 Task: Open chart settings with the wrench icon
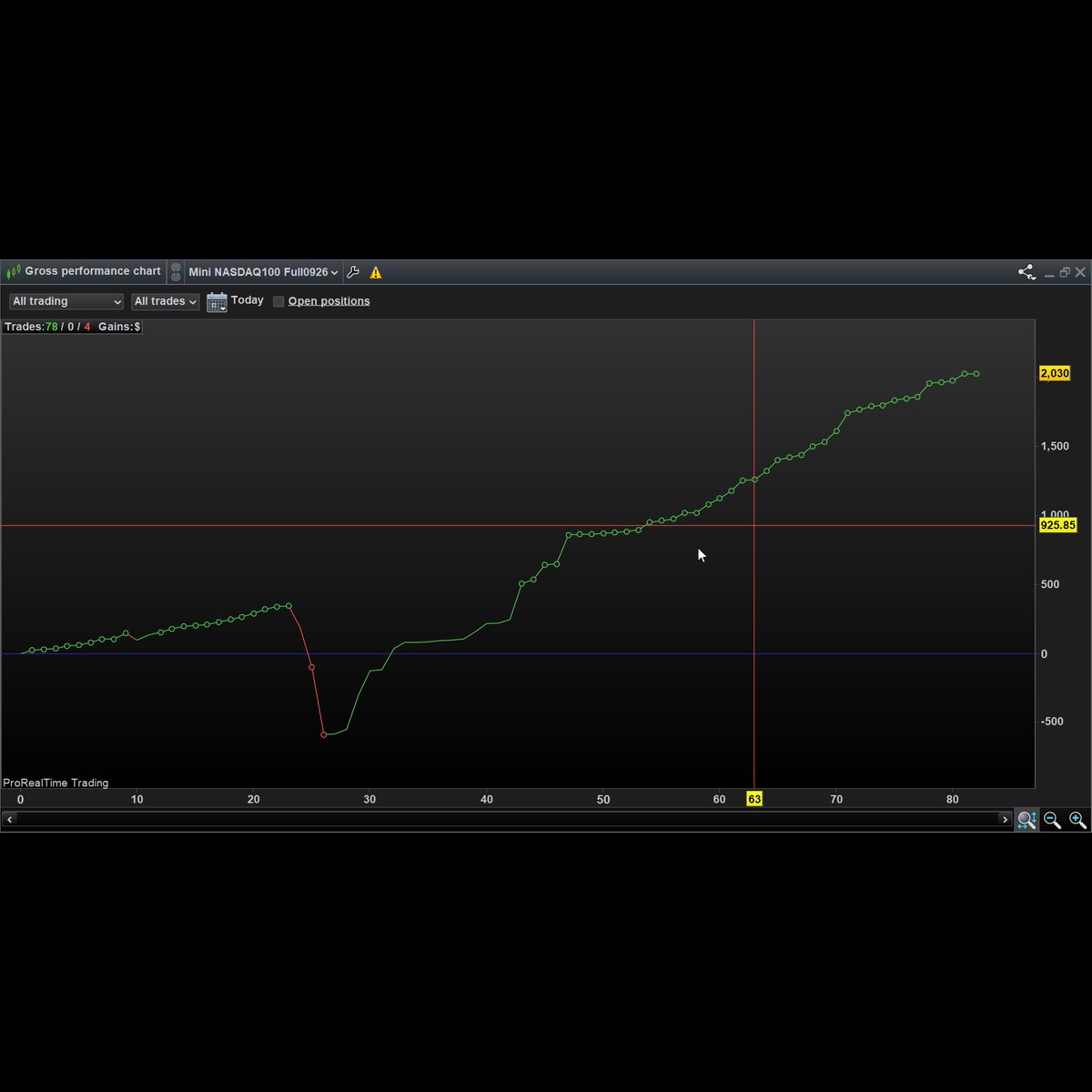coord(353,272)
